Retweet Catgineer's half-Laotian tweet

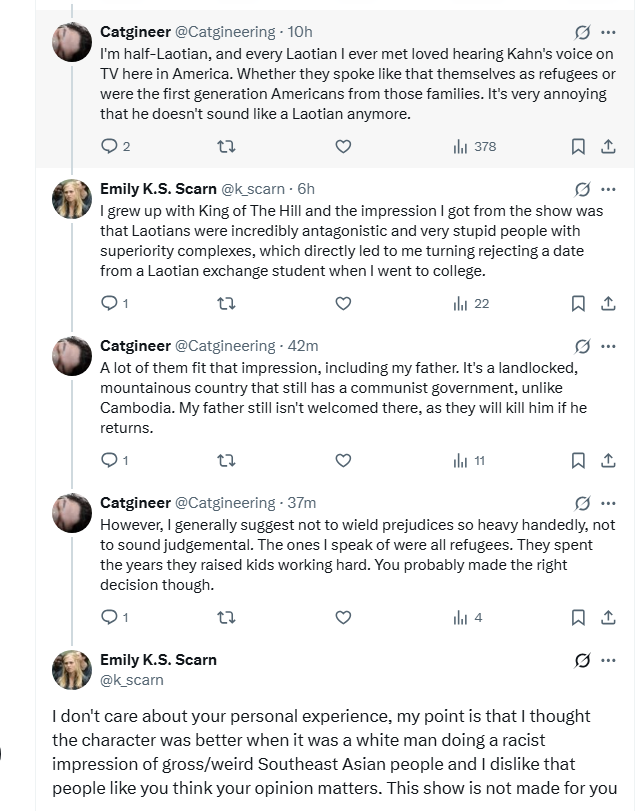[226, 147]
